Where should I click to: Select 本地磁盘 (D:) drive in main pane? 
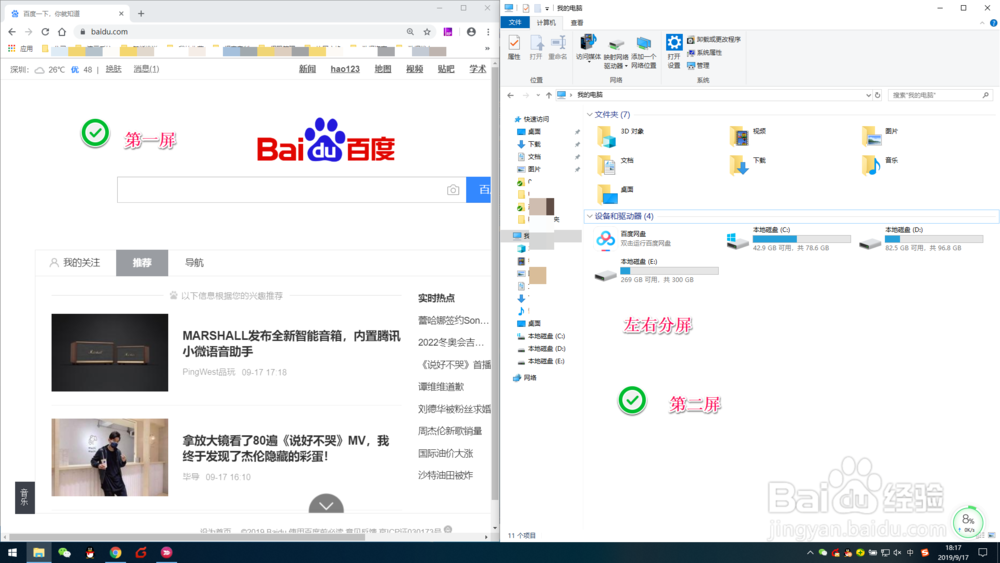(920, 239)
